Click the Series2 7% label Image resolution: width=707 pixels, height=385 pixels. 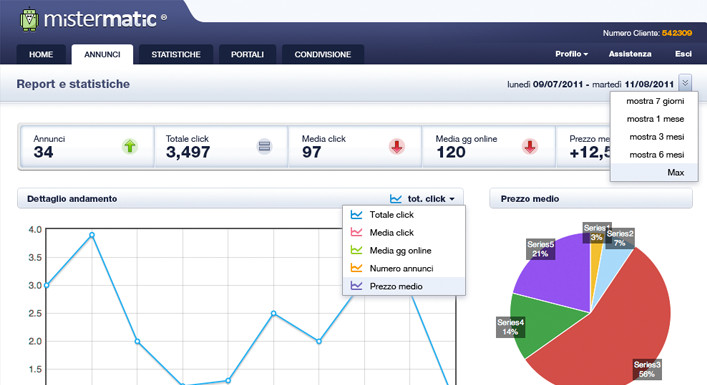(620, 238)
